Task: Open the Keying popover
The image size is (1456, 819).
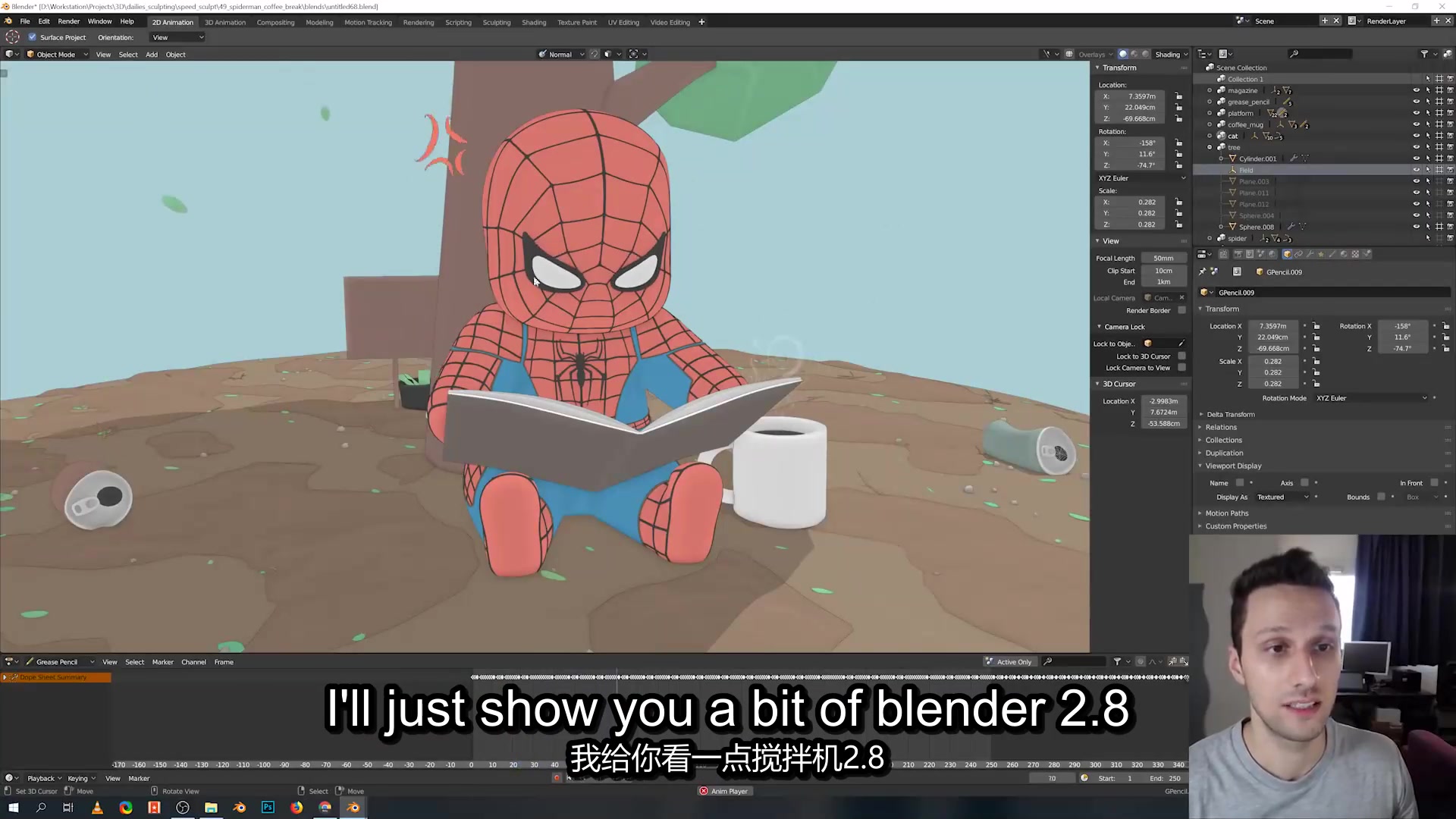Action: click(x=81, y=778)
